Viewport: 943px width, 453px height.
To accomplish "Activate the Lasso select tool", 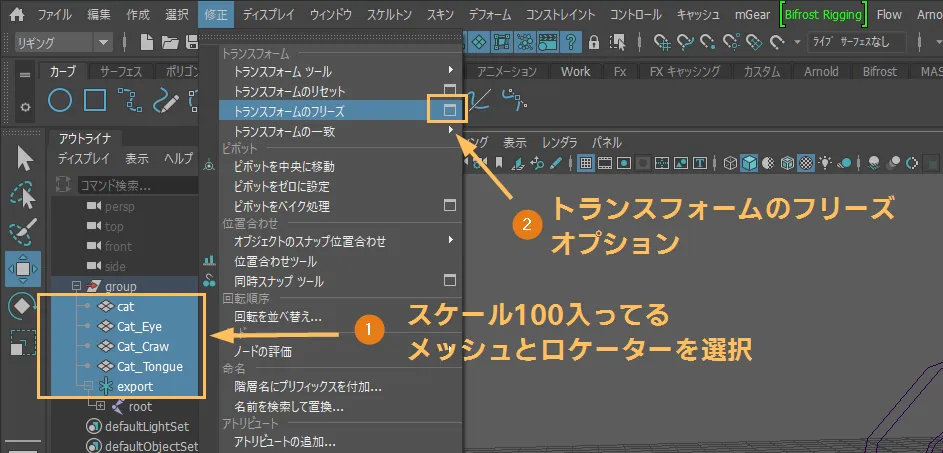I will [x=23, y=195].
